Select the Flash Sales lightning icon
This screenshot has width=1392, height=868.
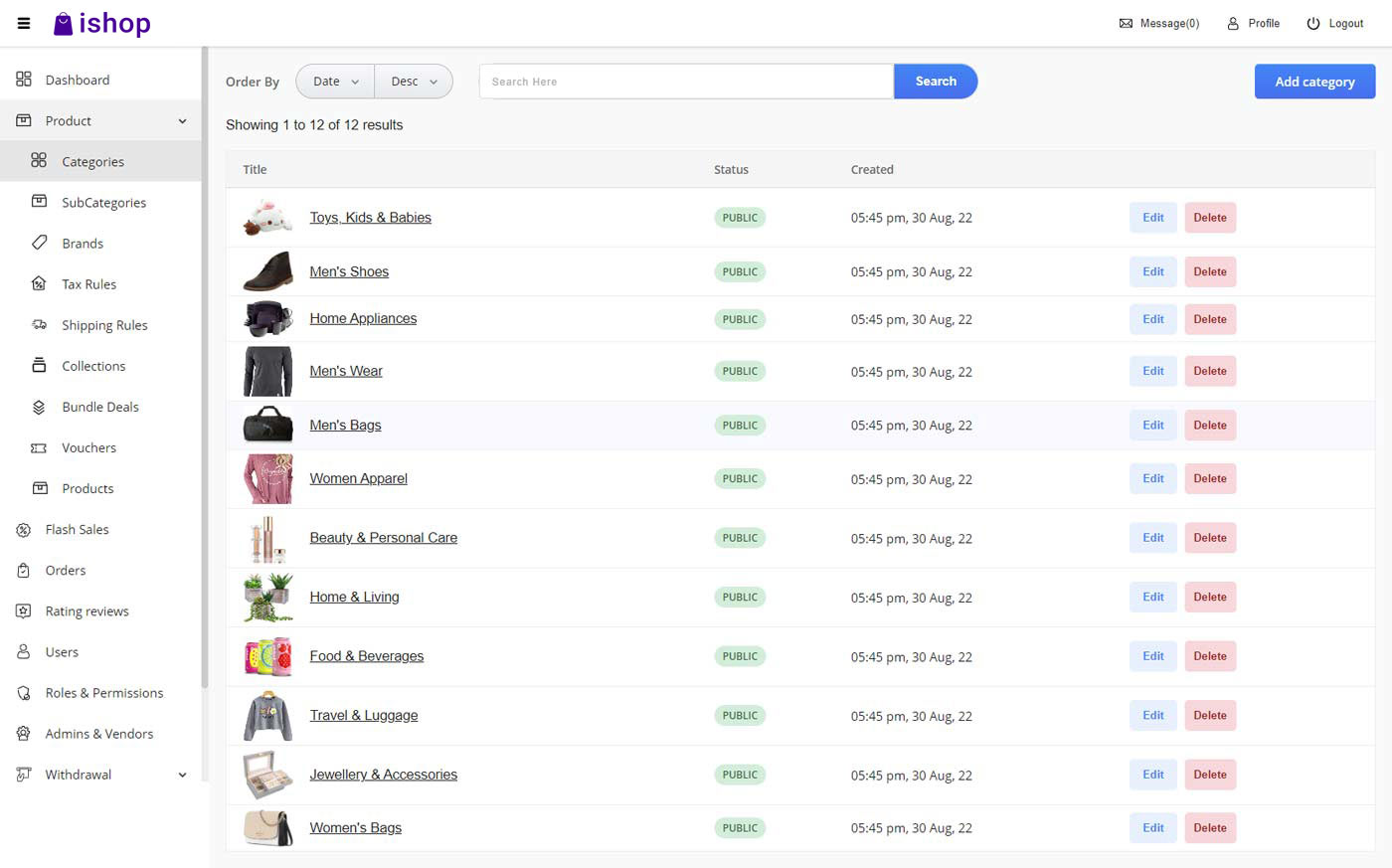pyautogui.click(x=22, y=529)
